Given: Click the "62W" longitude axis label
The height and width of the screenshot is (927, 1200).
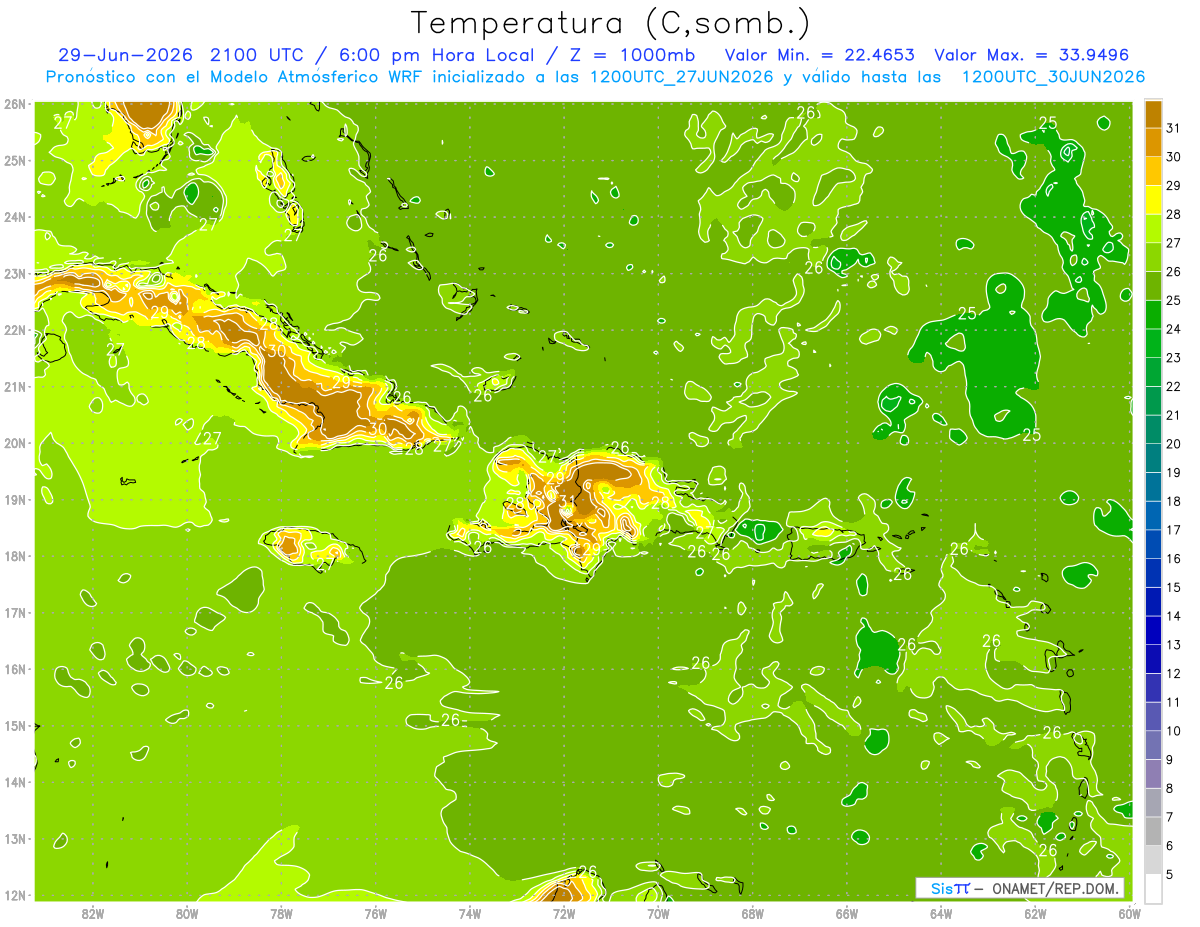Looking at the screenshot, I should click(x=1034, y=912).
